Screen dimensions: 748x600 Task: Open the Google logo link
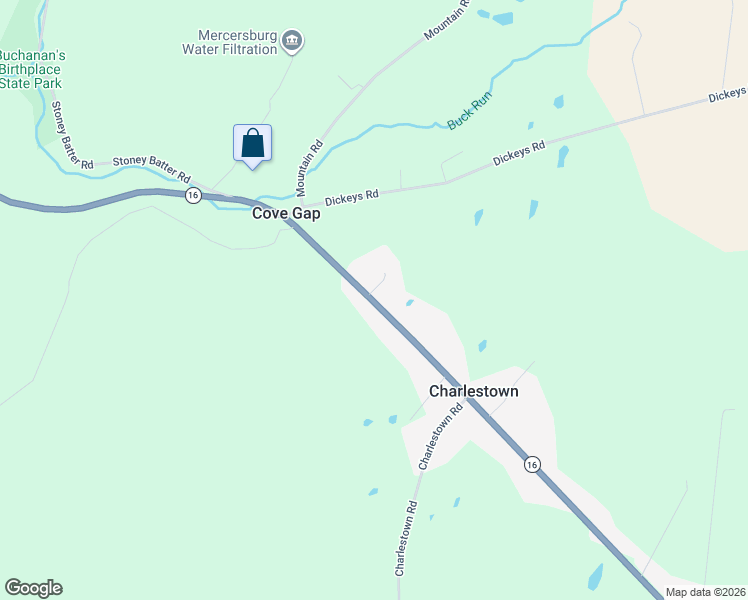coord(33,588)
